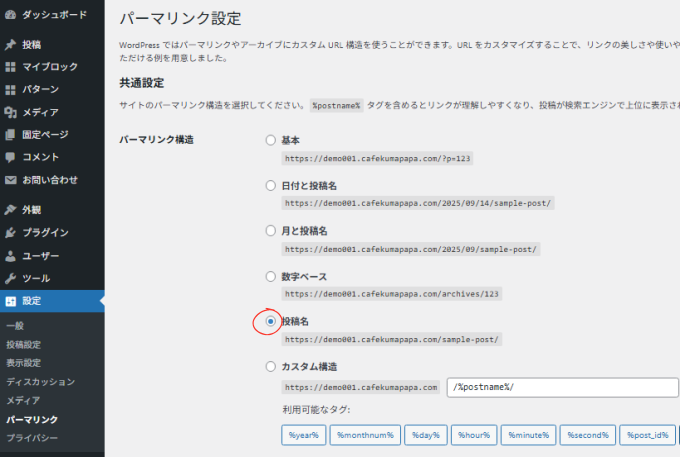680x457 pixels.
Task: Click the 2025/09/14/sample-post/ example URL
Action: tap(418, 203)
